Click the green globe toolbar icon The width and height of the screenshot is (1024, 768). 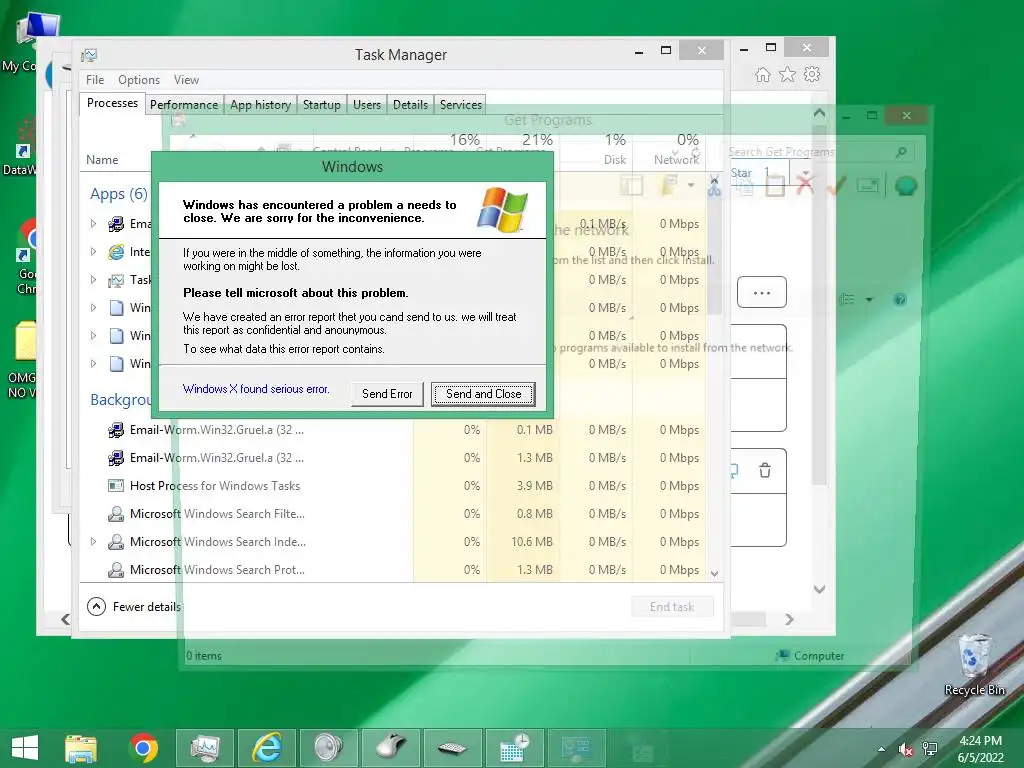906,186
